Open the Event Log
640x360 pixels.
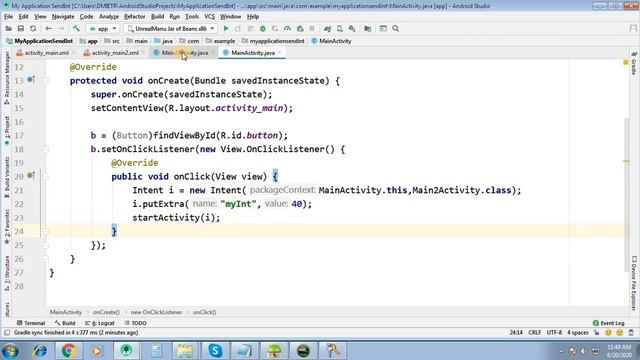point(609,323)
